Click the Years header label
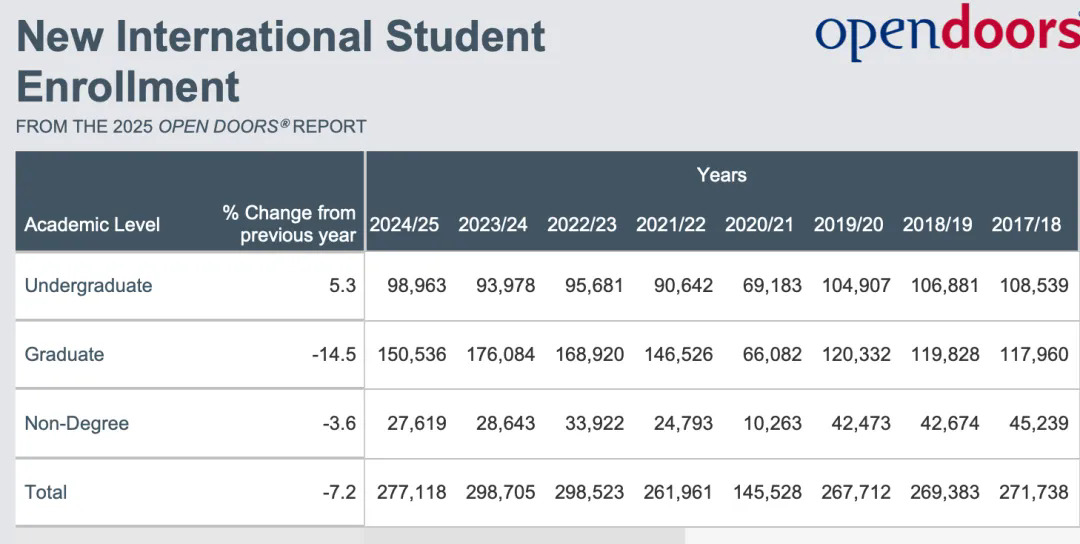The width and height of the screenshot is (1080, 544). (721, 175)
